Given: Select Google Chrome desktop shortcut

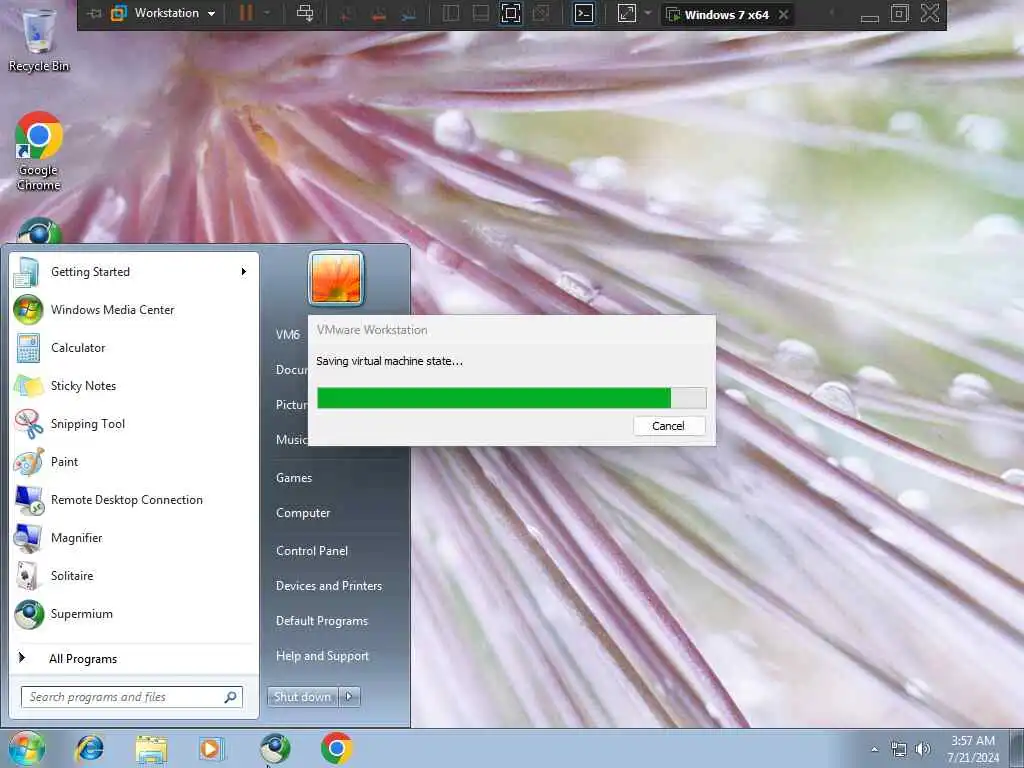Looking at the screenshot, I should [39, 151].
